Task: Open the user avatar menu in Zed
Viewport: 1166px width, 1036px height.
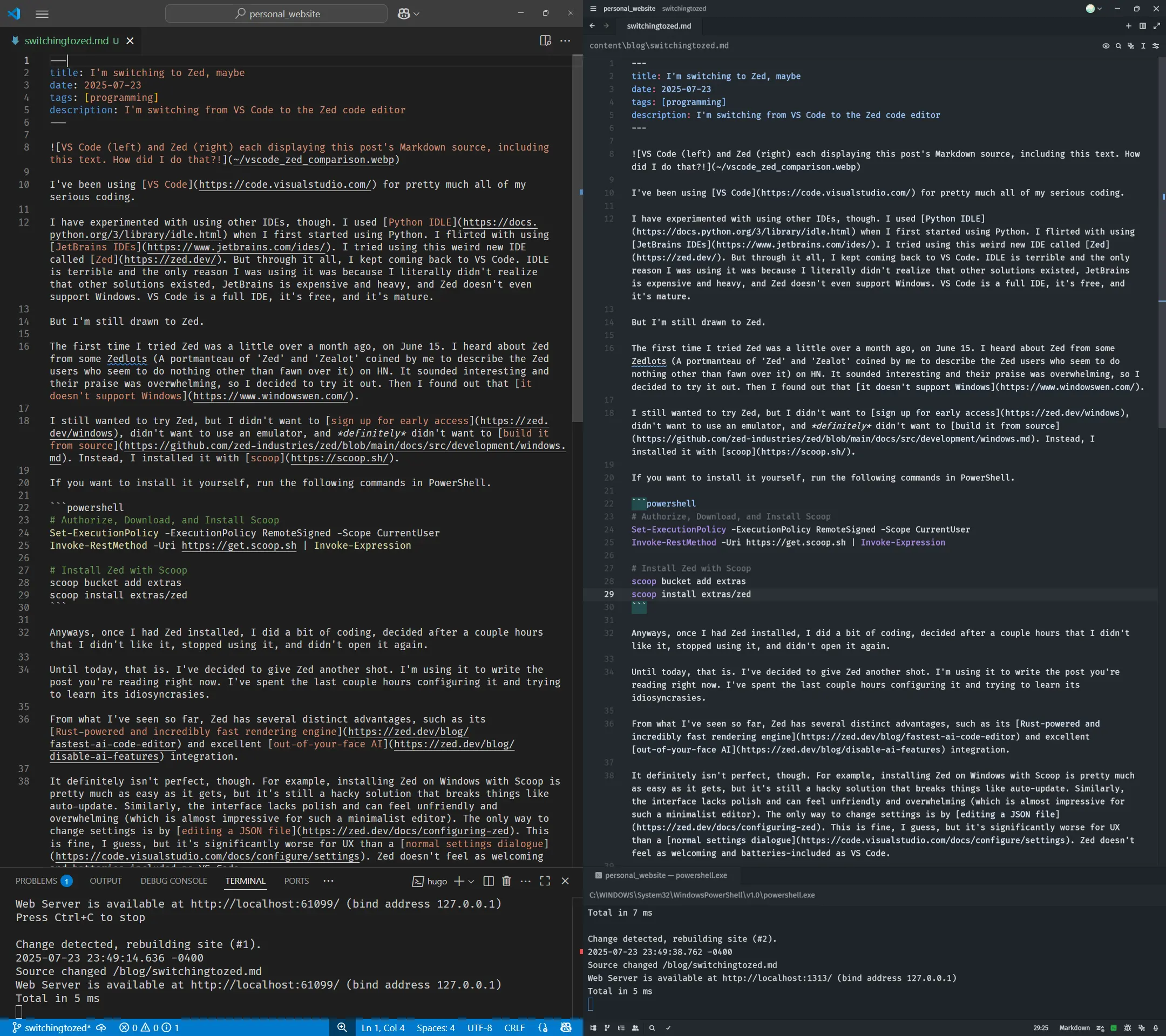Action: click(x=1094, y=9)
